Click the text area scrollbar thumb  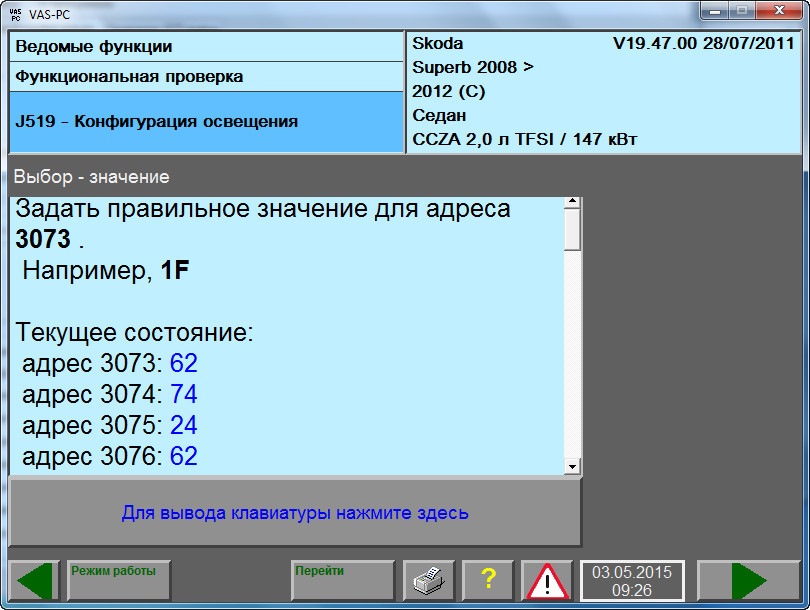[572, 230]
